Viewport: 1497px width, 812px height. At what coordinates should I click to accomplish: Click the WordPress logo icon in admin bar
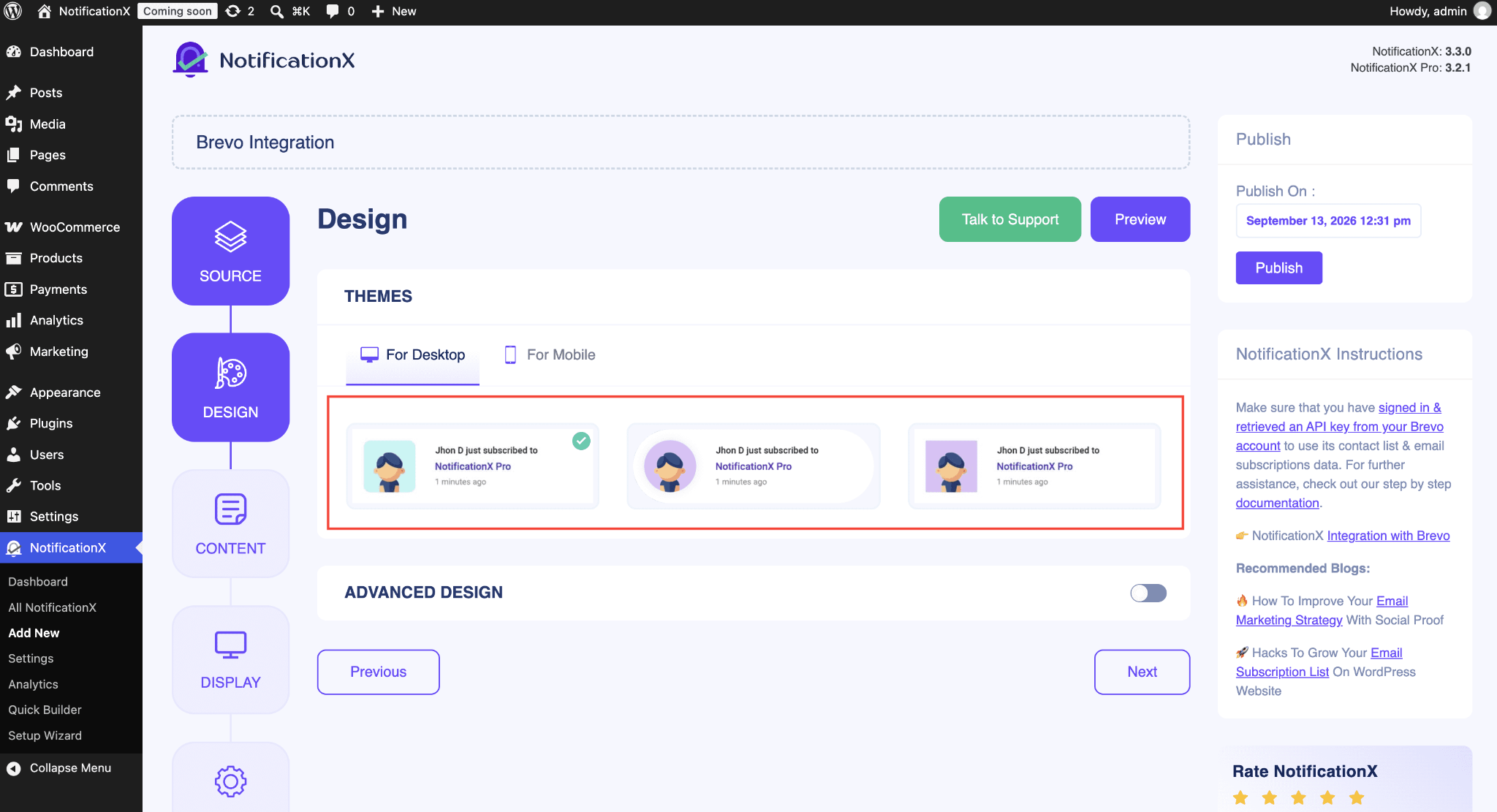(x=13, y=11)
